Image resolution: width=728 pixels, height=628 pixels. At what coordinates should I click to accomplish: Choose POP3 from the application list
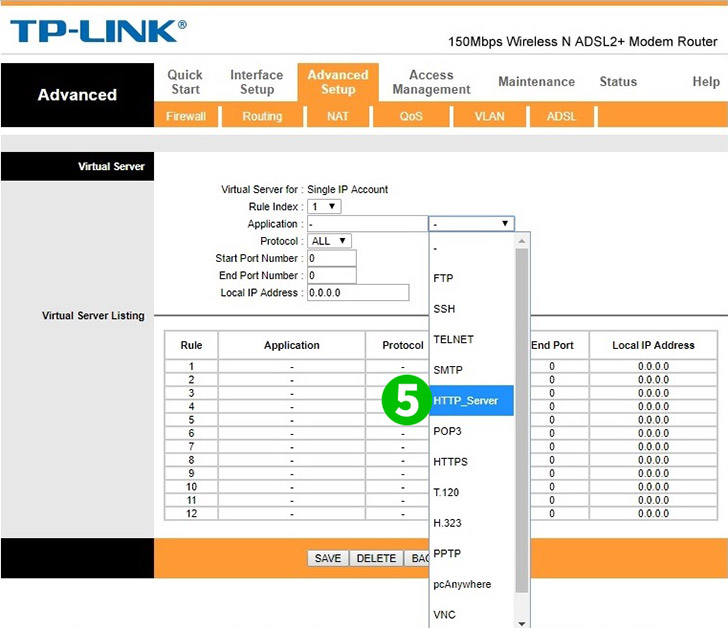click(x=471, y=431)
